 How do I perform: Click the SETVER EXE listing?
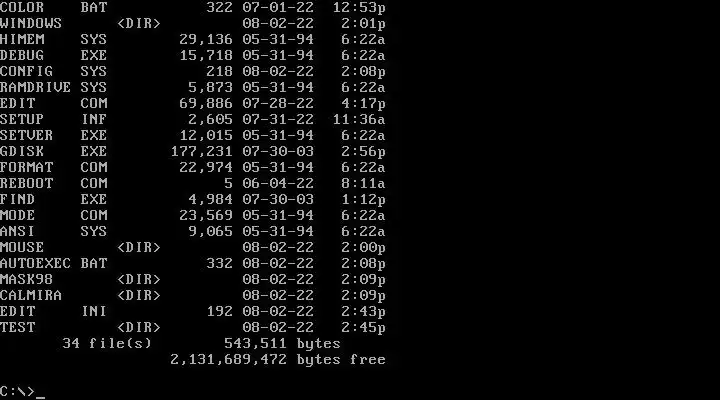coord(193,135)
